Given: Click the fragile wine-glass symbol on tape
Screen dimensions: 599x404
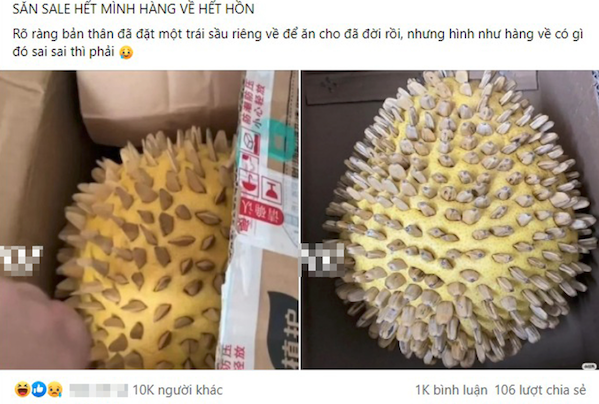Looking at the screenshot, I should pyautogui.click(x=271, y=190).
